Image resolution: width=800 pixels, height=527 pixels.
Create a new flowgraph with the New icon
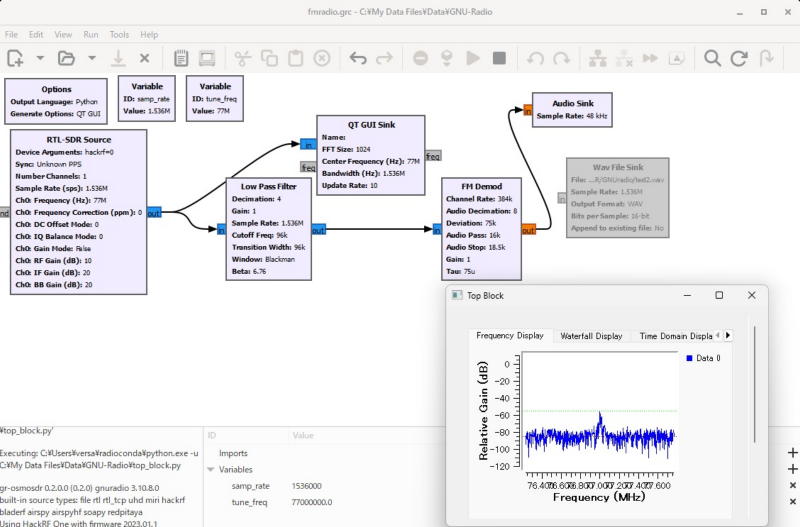click(x=15, y=58)
